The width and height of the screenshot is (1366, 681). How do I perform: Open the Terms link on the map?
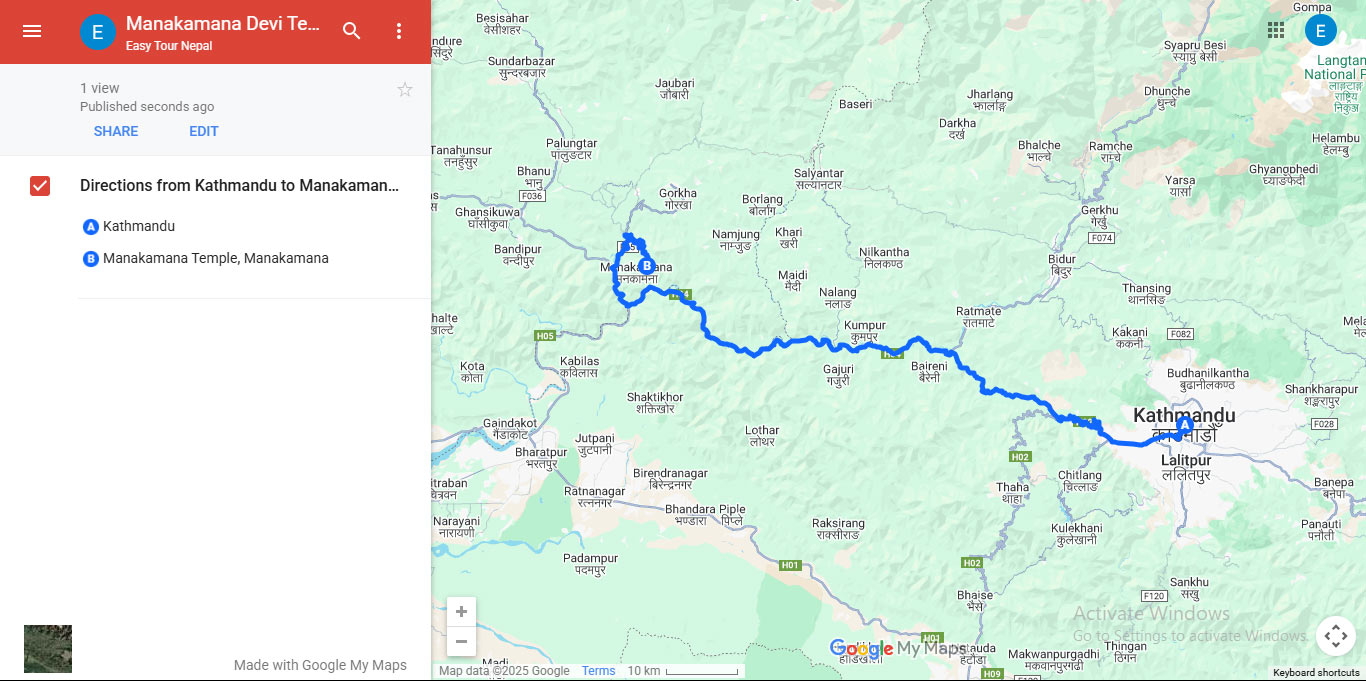coord(599,671)
